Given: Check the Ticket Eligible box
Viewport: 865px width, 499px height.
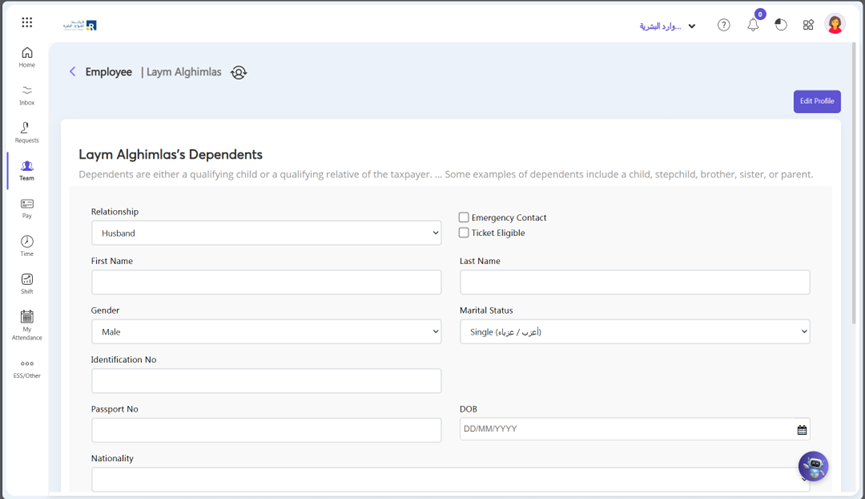Looking at the screenshot, I should click(464, 233).
